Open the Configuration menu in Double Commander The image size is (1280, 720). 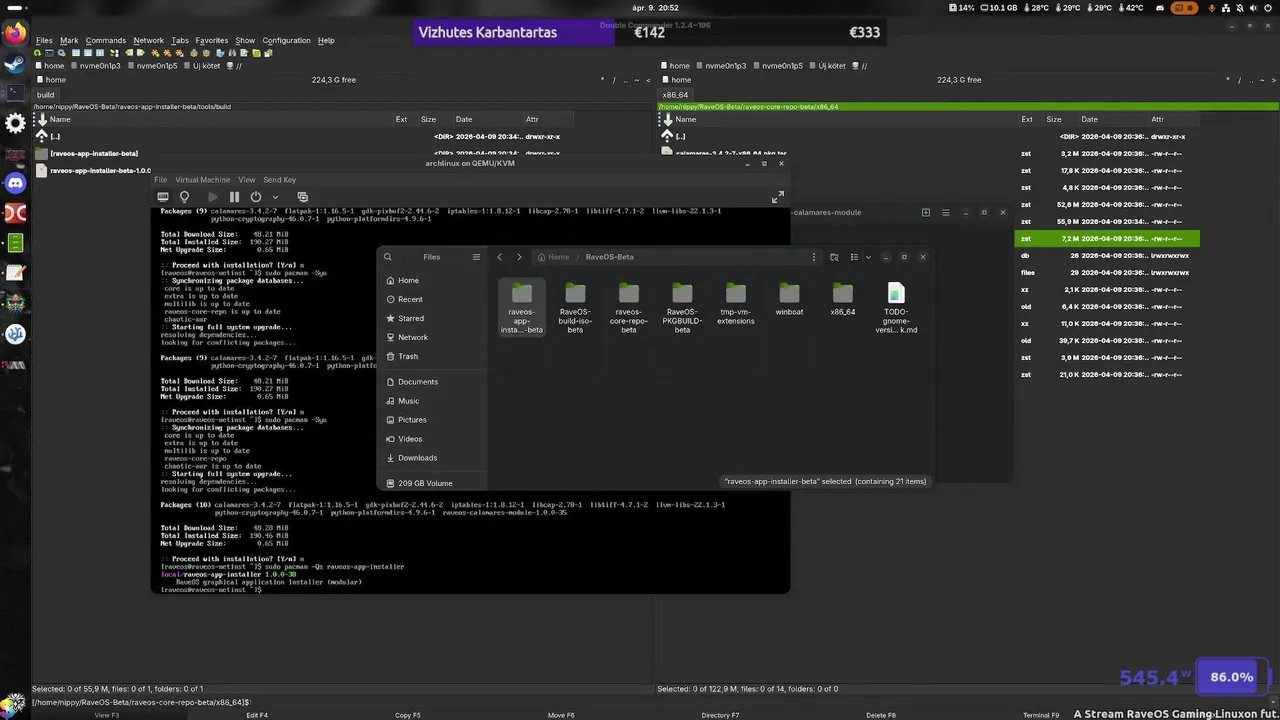tap(287, 41)
